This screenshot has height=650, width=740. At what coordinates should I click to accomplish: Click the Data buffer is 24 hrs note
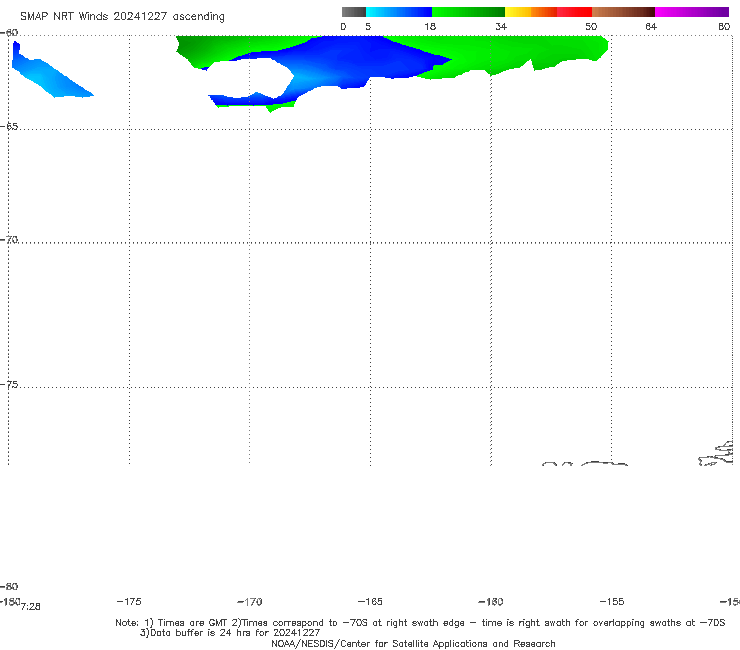coord(230,633)
